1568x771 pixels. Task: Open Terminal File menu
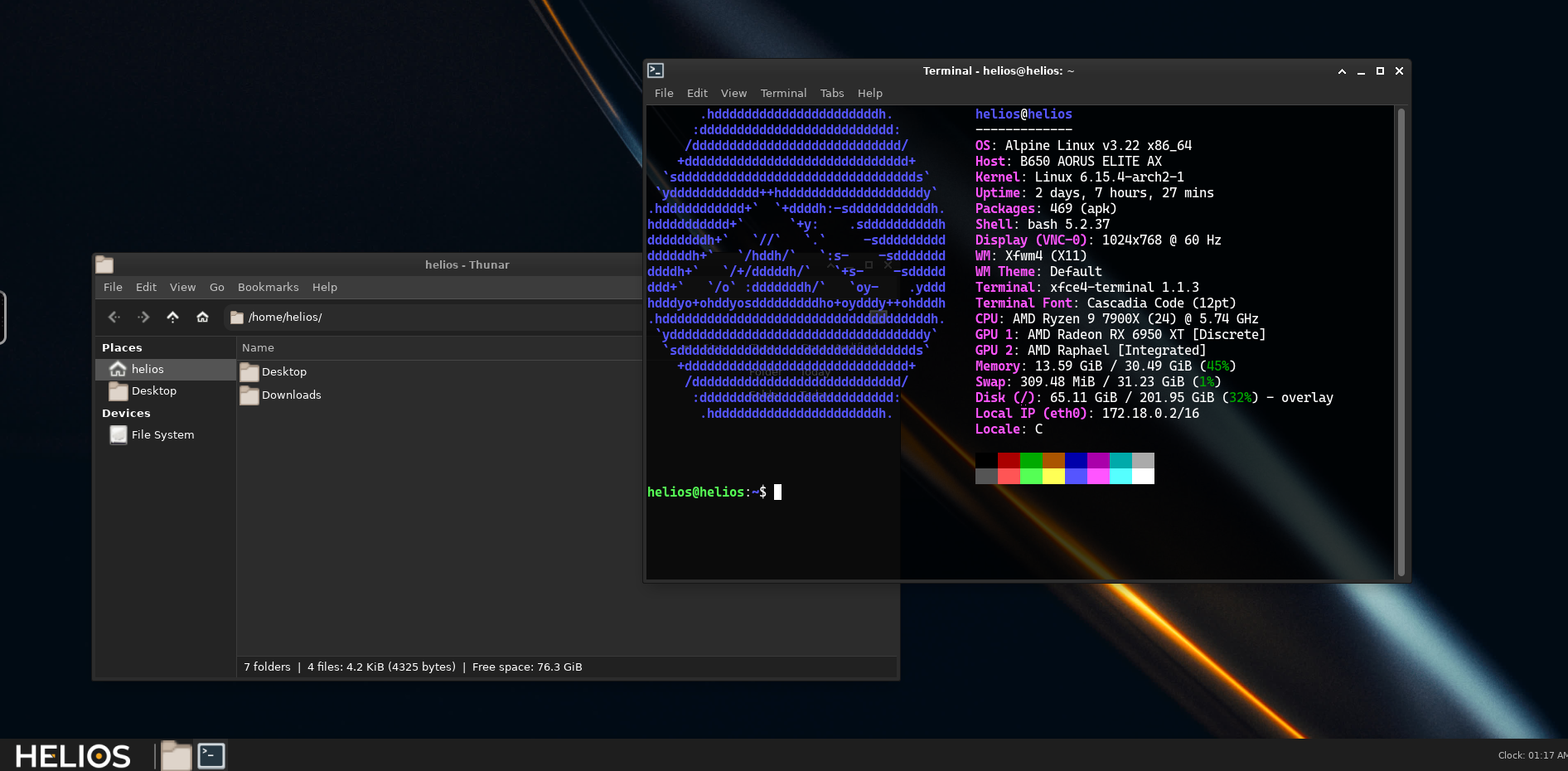tap(664, 93)
